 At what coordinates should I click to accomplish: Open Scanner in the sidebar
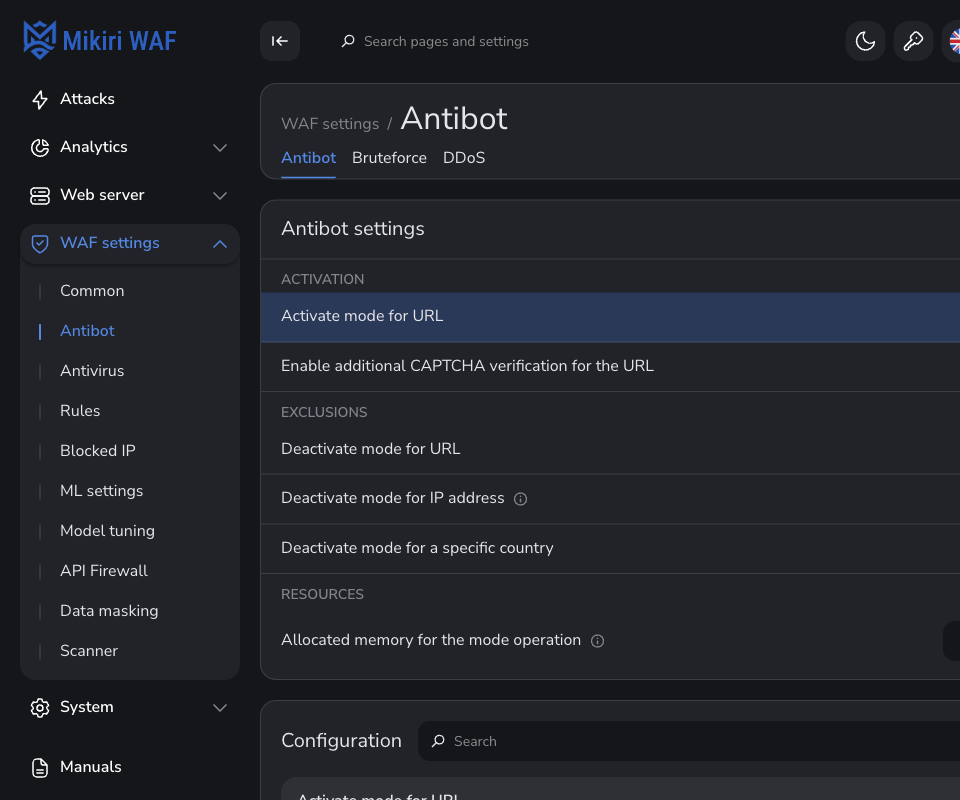click(x=89, y=651)
